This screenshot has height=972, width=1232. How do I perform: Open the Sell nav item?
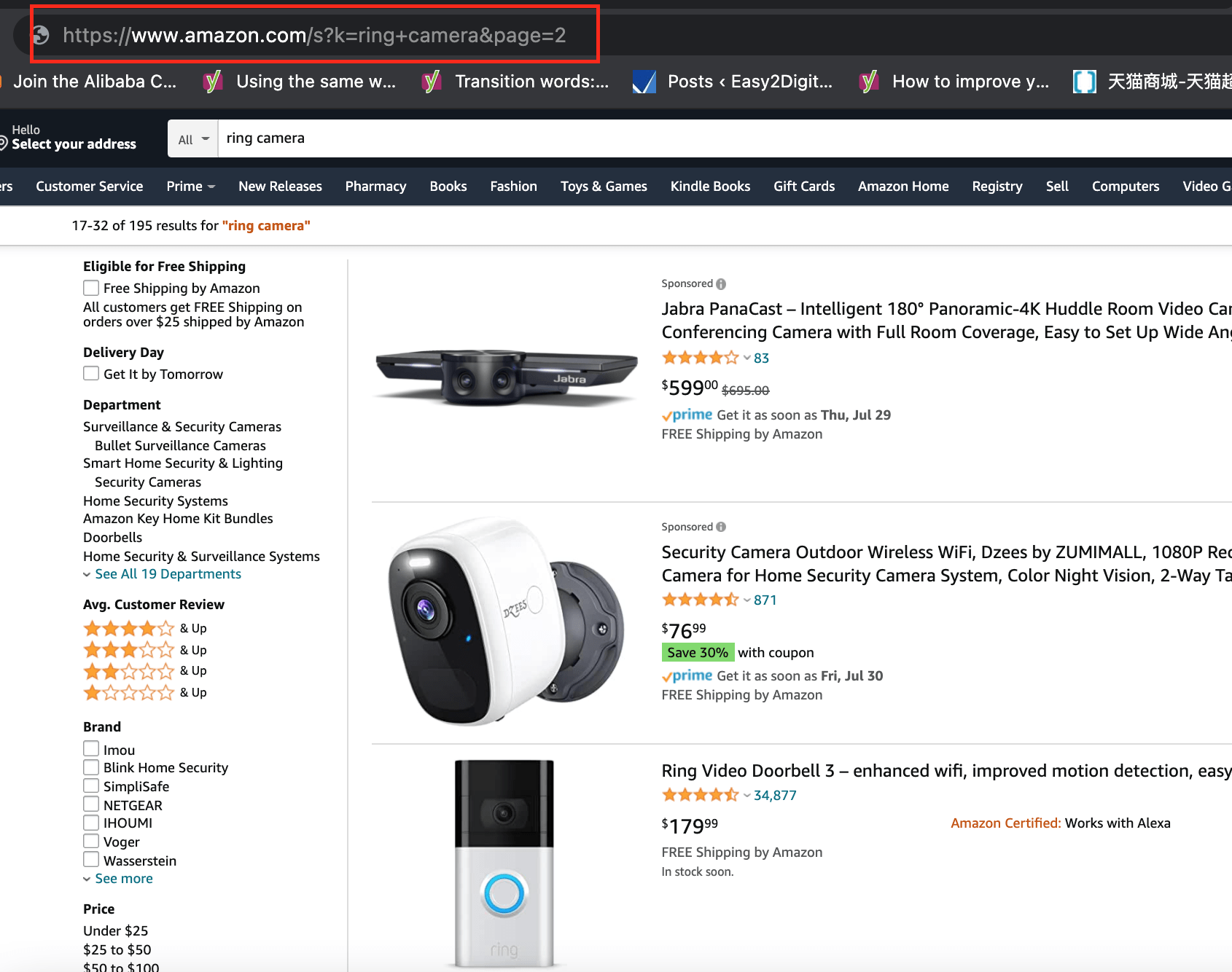1057,187
